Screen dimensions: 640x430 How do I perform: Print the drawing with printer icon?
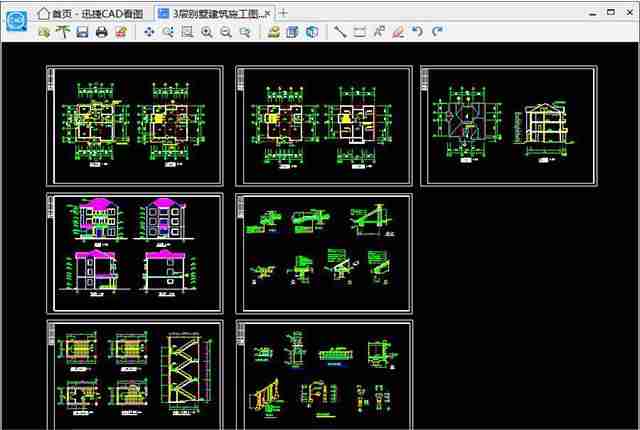pyautogui.click(x=102, y=31)
